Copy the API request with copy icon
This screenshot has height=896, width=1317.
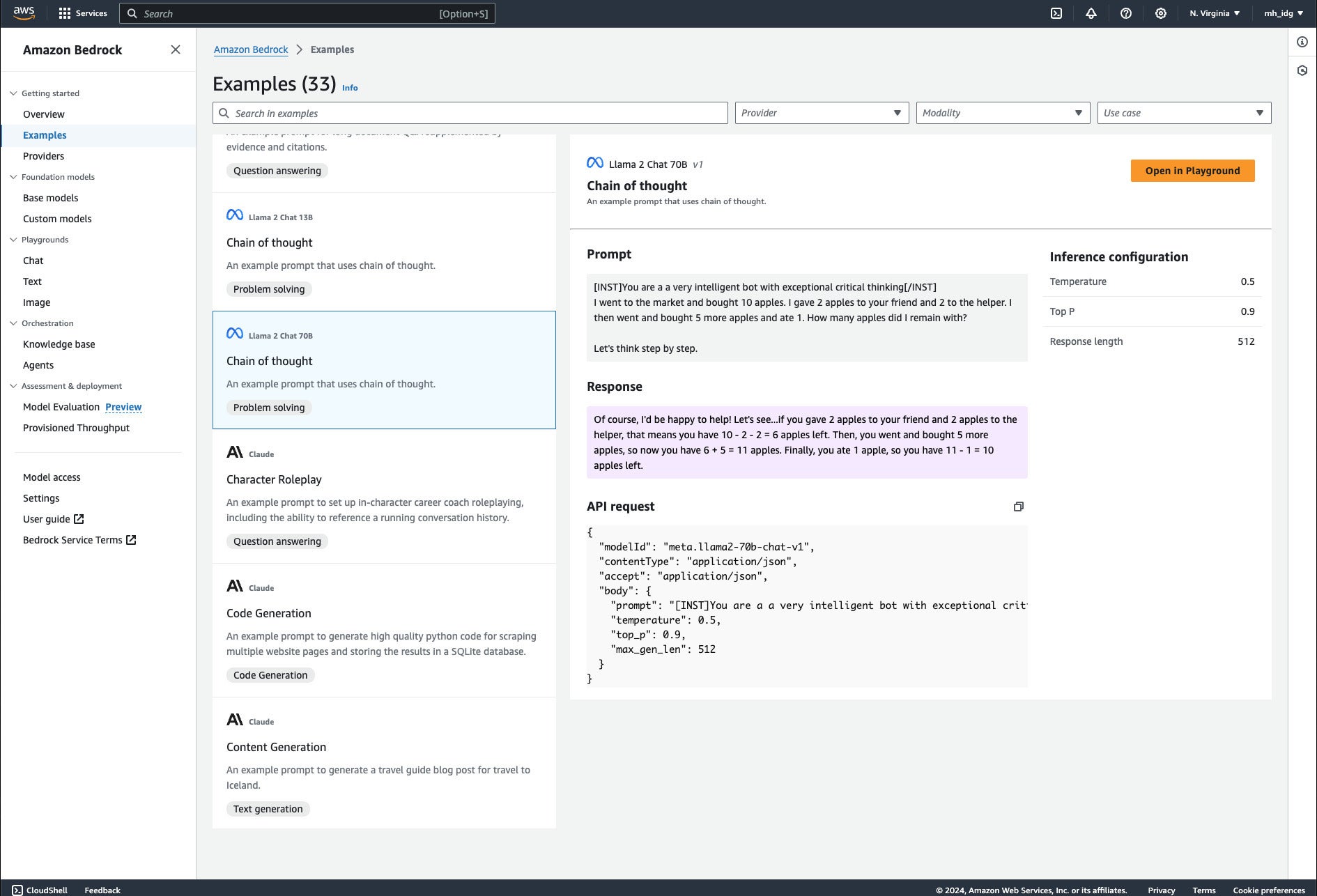[1019, 507]
